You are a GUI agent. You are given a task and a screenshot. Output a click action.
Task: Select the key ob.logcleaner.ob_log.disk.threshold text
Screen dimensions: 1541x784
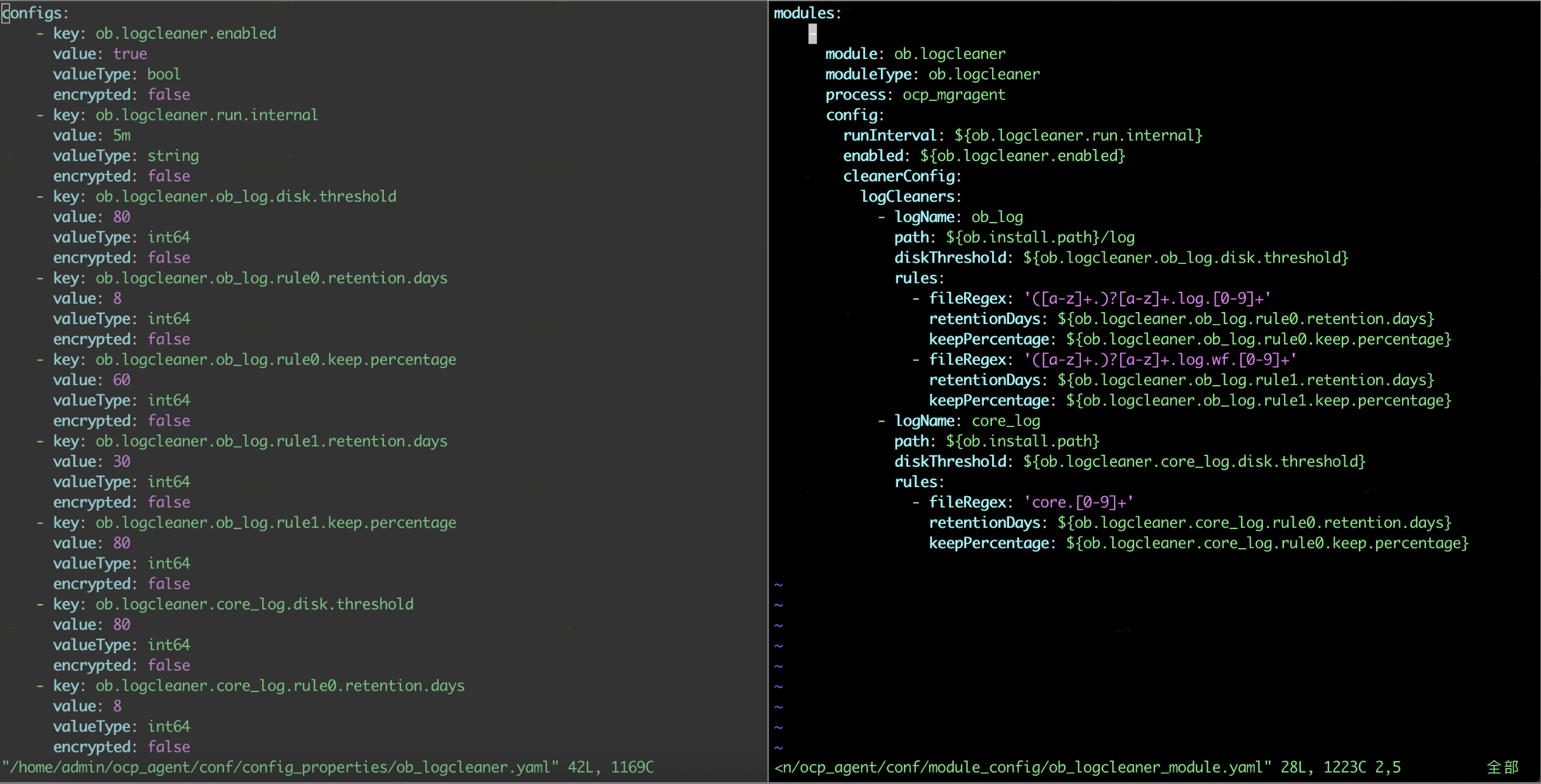coord(246,197)
